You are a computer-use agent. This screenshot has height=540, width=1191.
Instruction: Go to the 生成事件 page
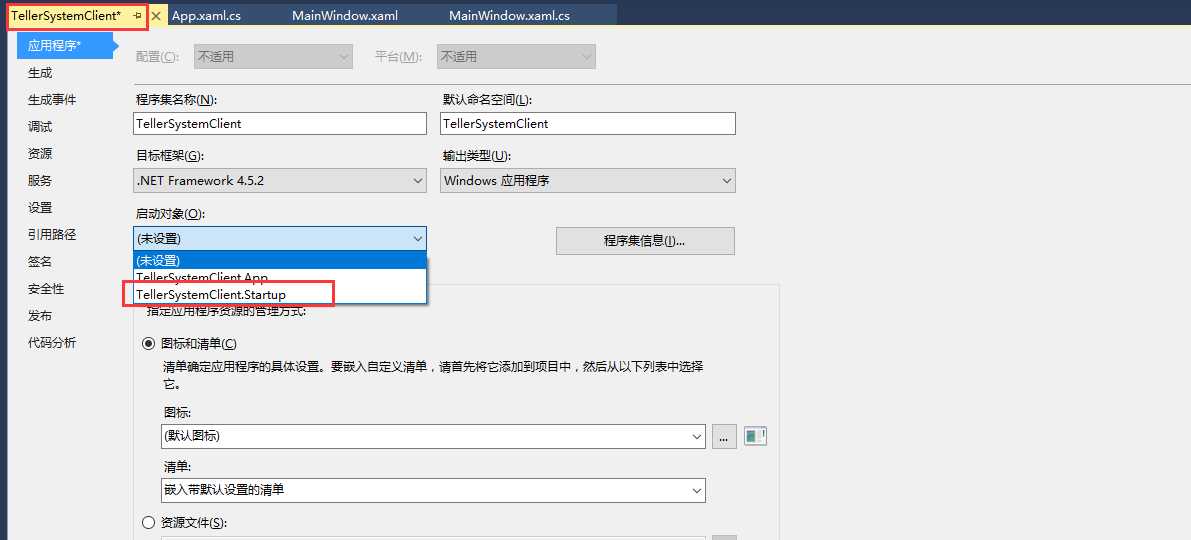tap(52, 99)
